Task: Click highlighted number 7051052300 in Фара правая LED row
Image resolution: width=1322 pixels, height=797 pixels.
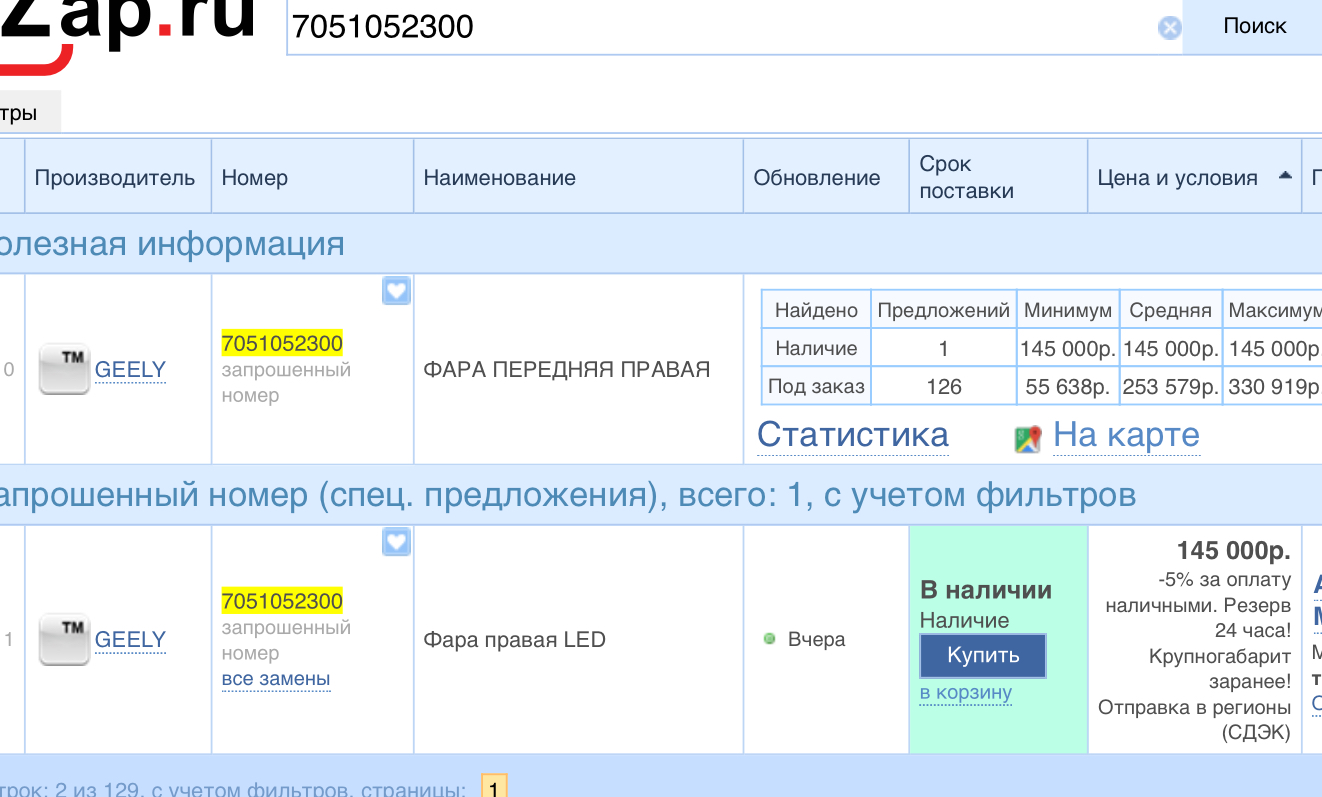Action: coord(282,602)
